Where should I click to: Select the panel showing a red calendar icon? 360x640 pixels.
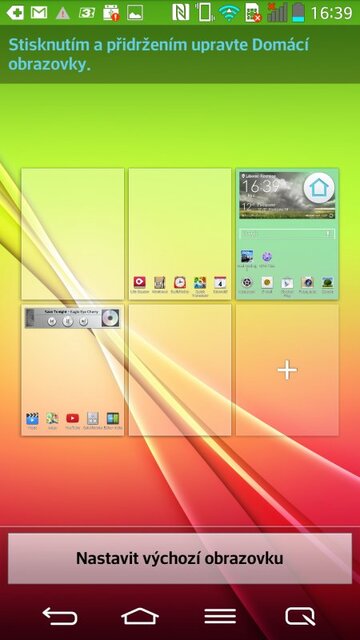pyautogui.click(x=180, y=234)
